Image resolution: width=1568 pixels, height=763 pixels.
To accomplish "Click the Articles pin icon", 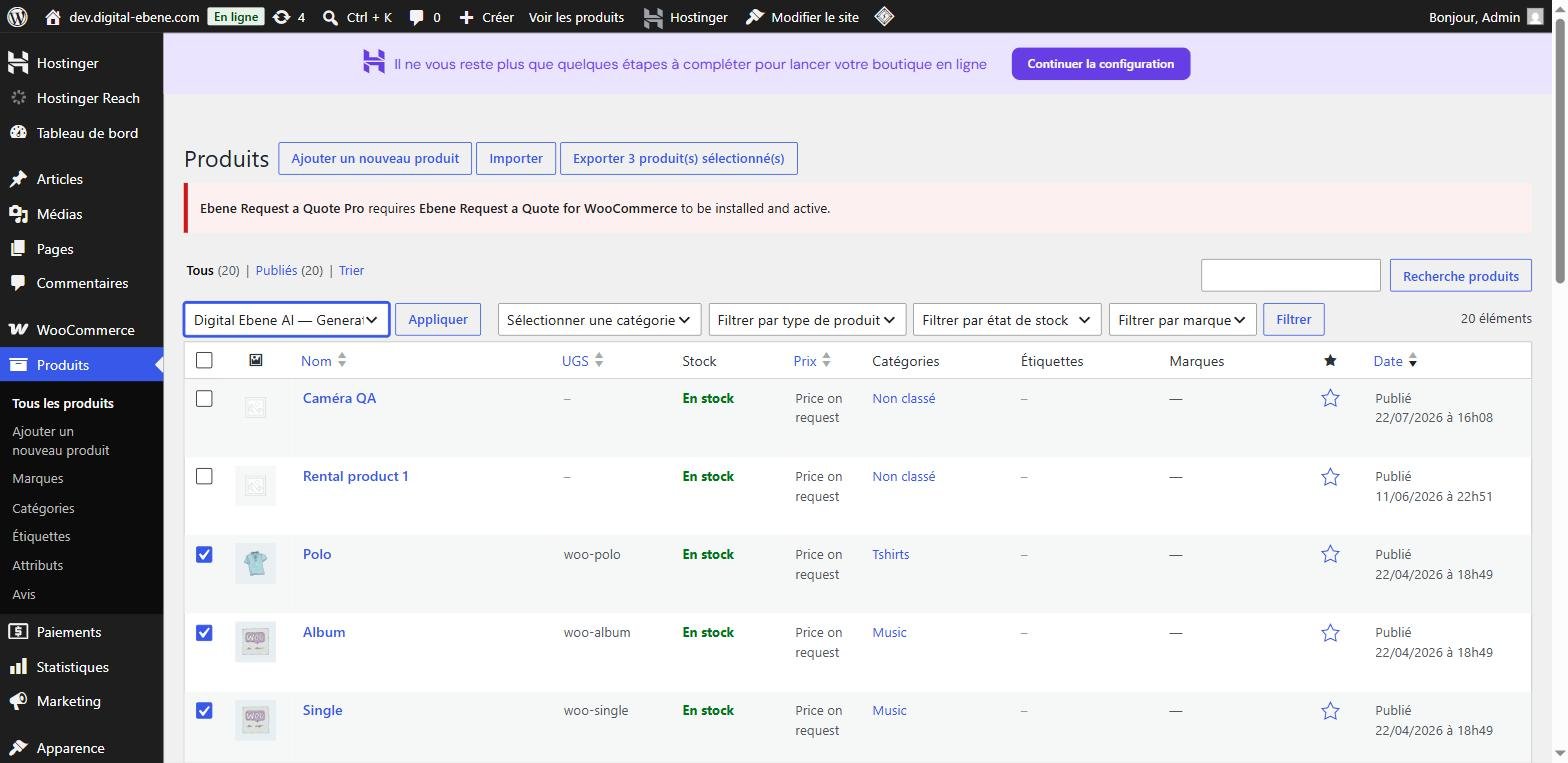I will click(x=18, y=179).
